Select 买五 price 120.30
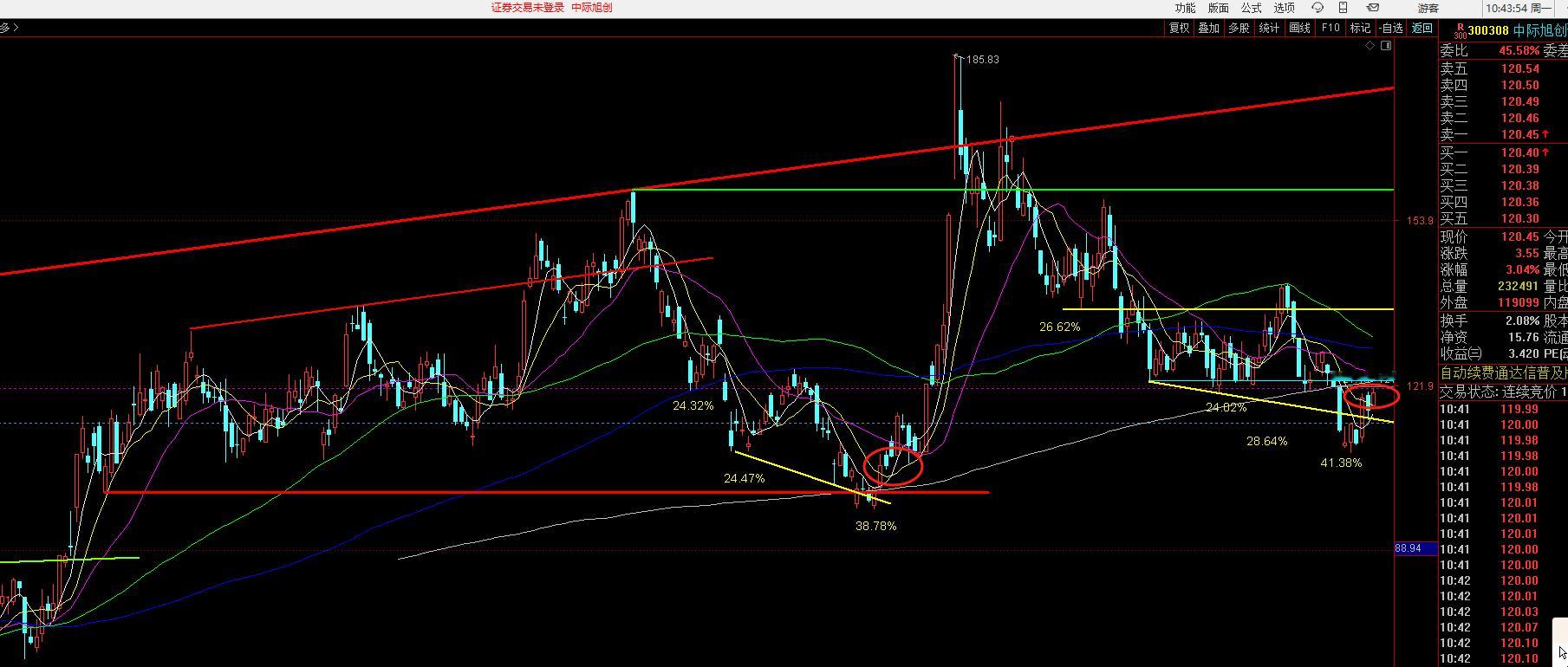The image size is (1568, 667). click(x=1520, y=218)
